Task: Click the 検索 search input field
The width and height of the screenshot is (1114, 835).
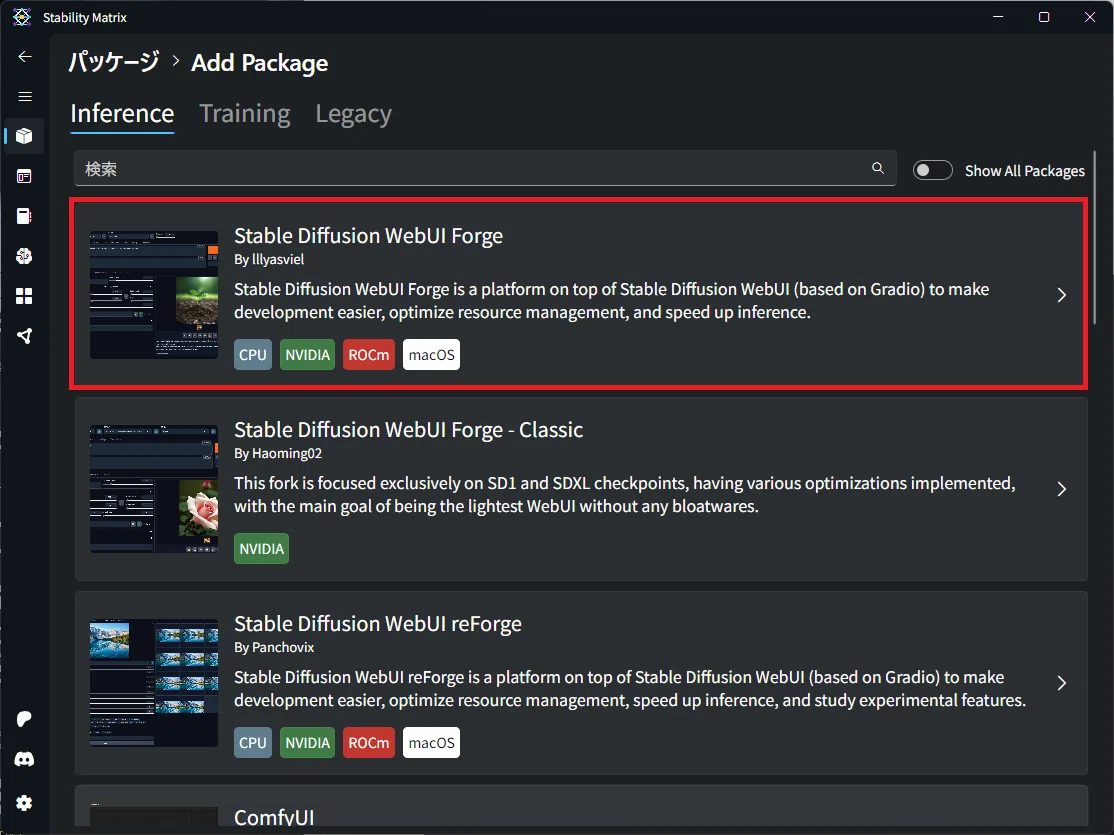Action: click(485, 168)
